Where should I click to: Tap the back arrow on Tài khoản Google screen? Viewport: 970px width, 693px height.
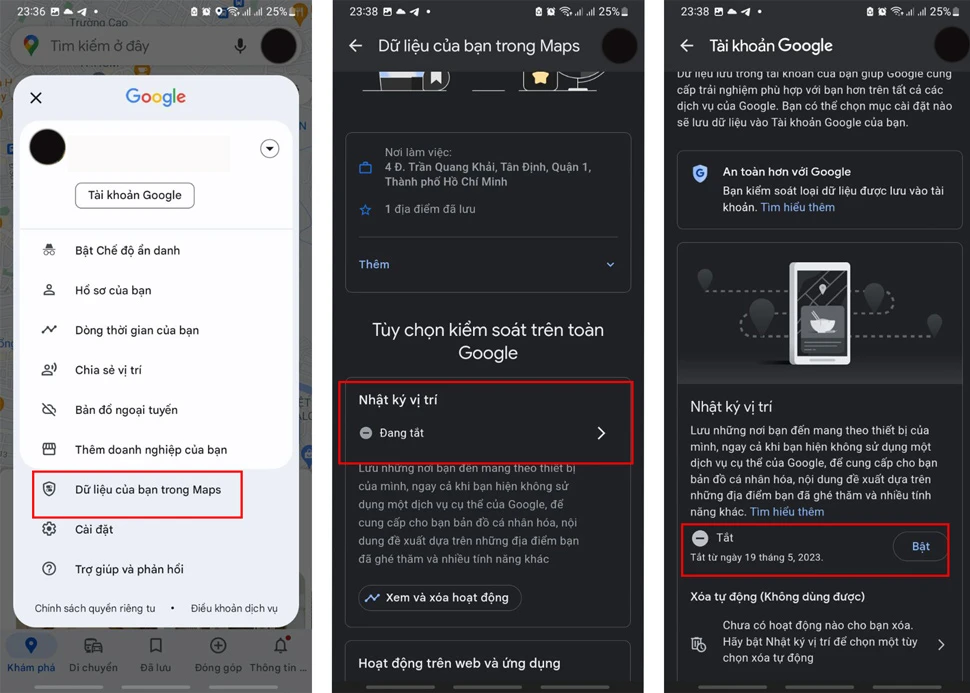coord(685,45)
